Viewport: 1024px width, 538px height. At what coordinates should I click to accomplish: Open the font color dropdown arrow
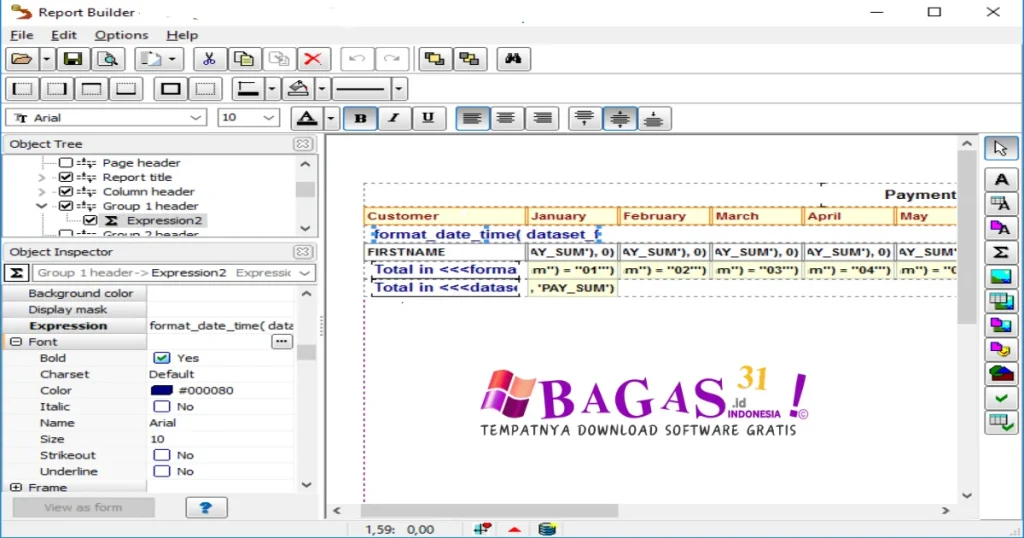point(330,118)
